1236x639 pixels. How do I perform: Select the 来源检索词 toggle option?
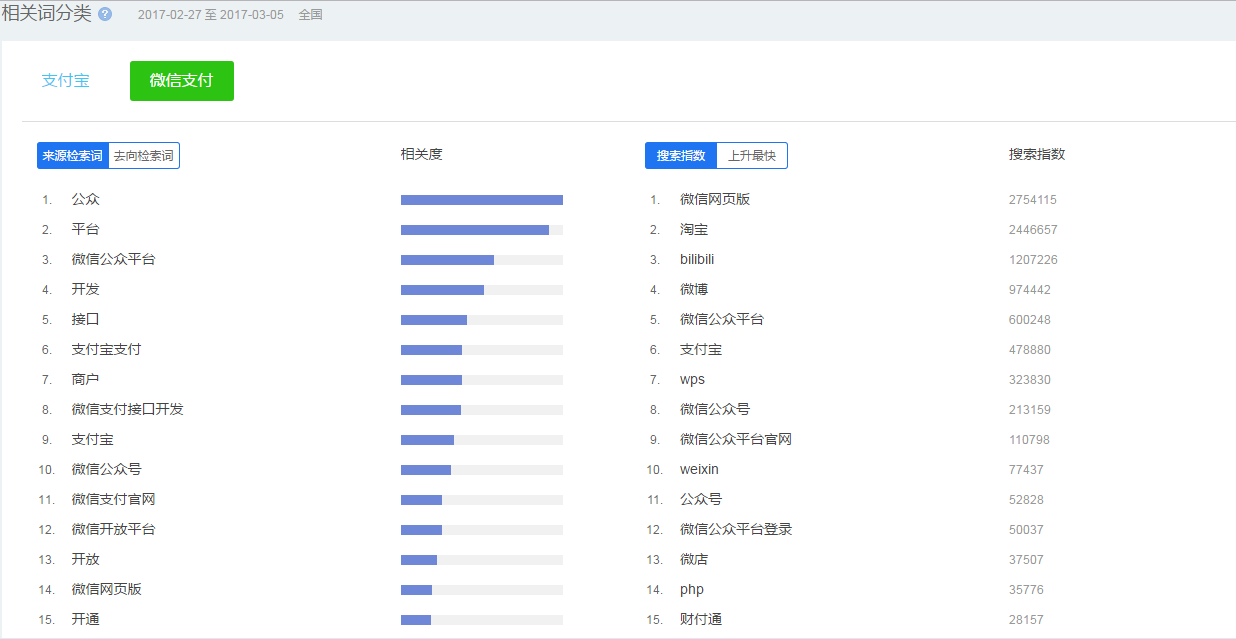pyautogui.click(x=73, y=156)
